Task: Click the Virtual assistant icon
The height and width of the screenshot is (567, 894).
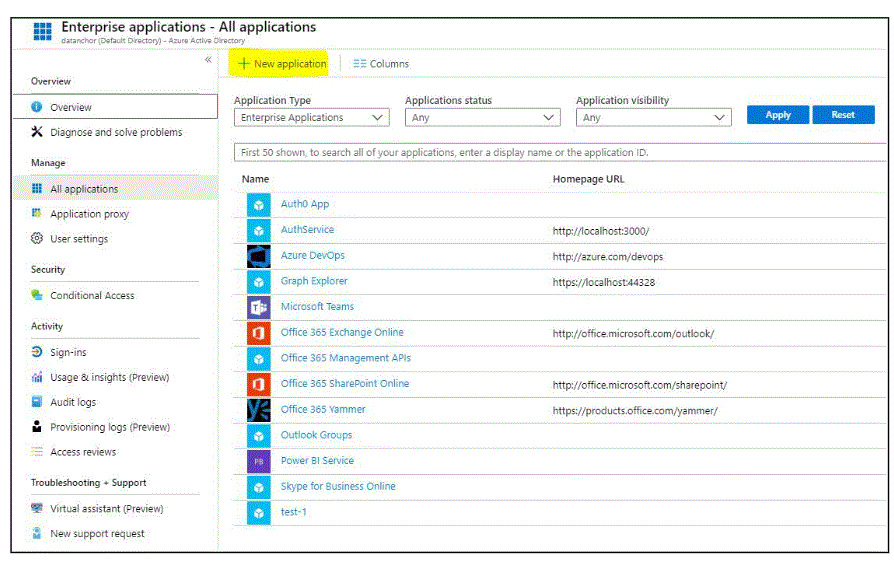Action: tap(36, 508)
